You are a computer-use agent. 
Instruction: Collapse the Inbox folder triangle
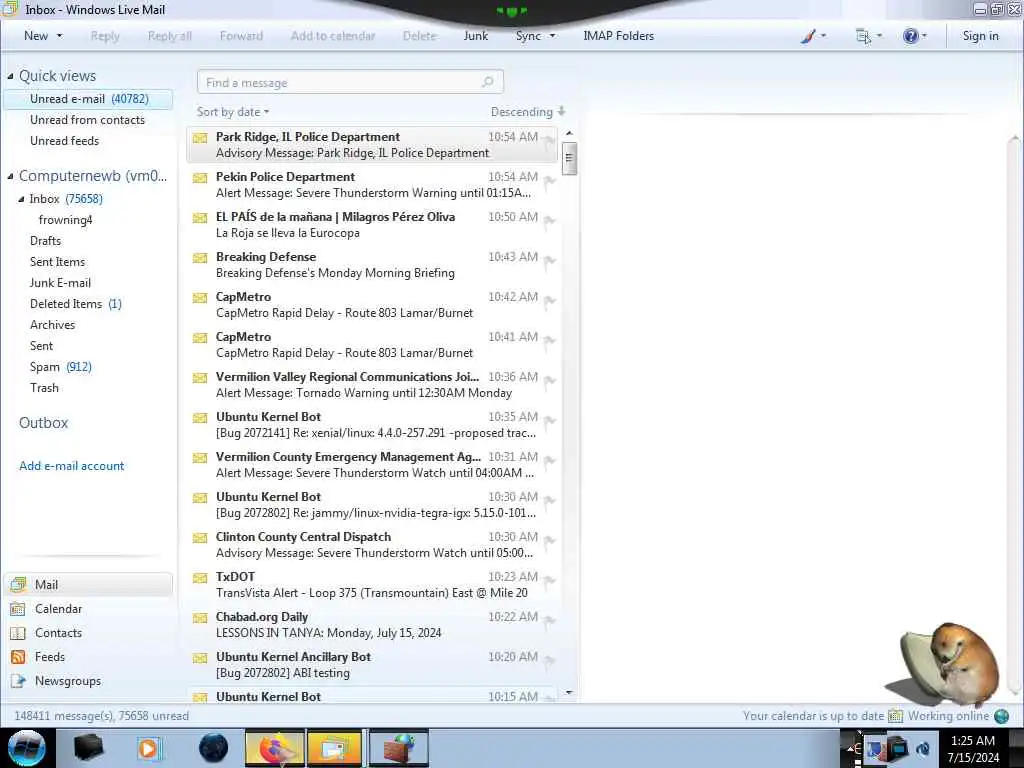tap(22, 199)
